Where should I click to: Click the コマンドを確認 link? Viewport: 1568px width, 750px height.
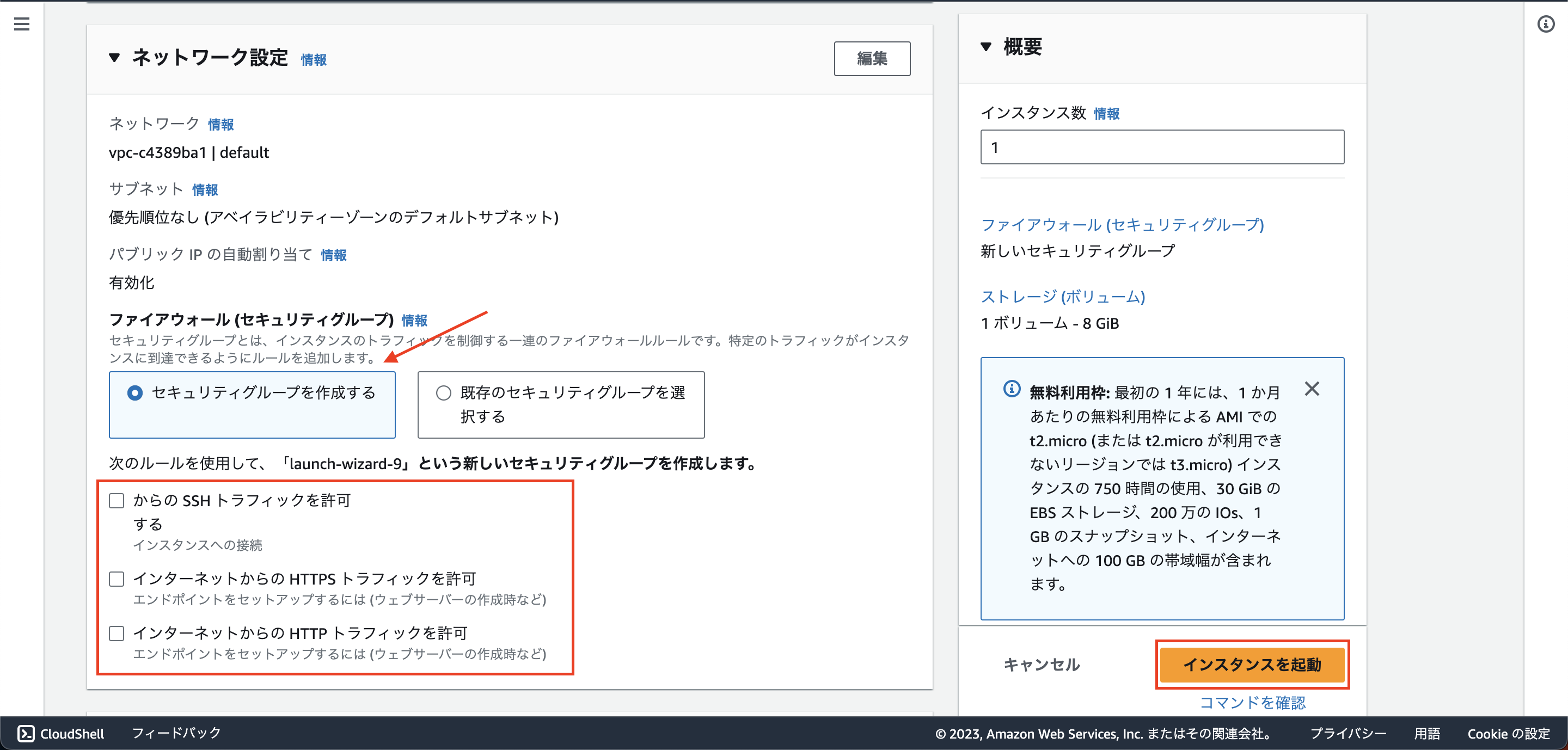[1252, 703]
